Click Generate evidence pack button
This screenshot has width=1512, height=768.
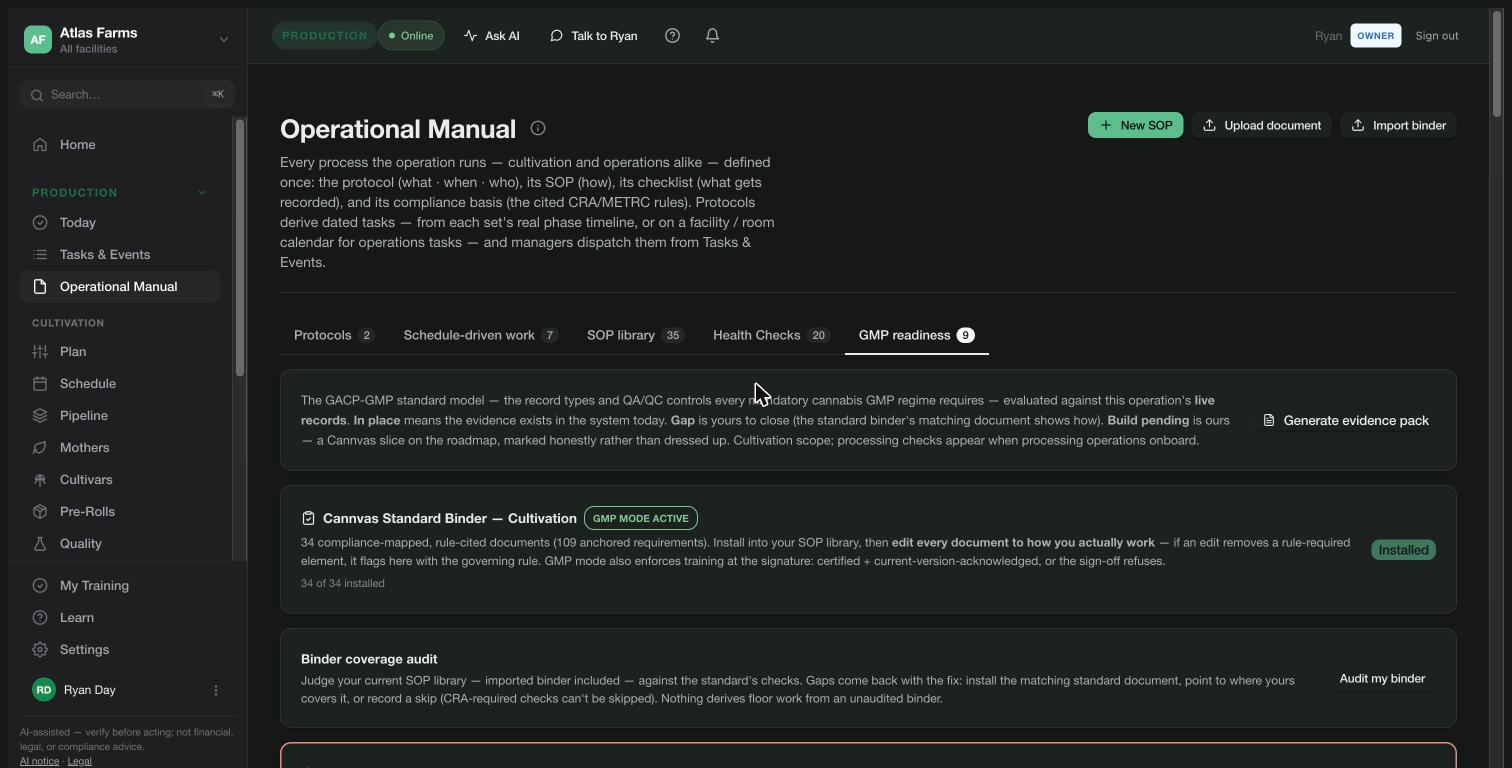click(x=1346, y=420)
